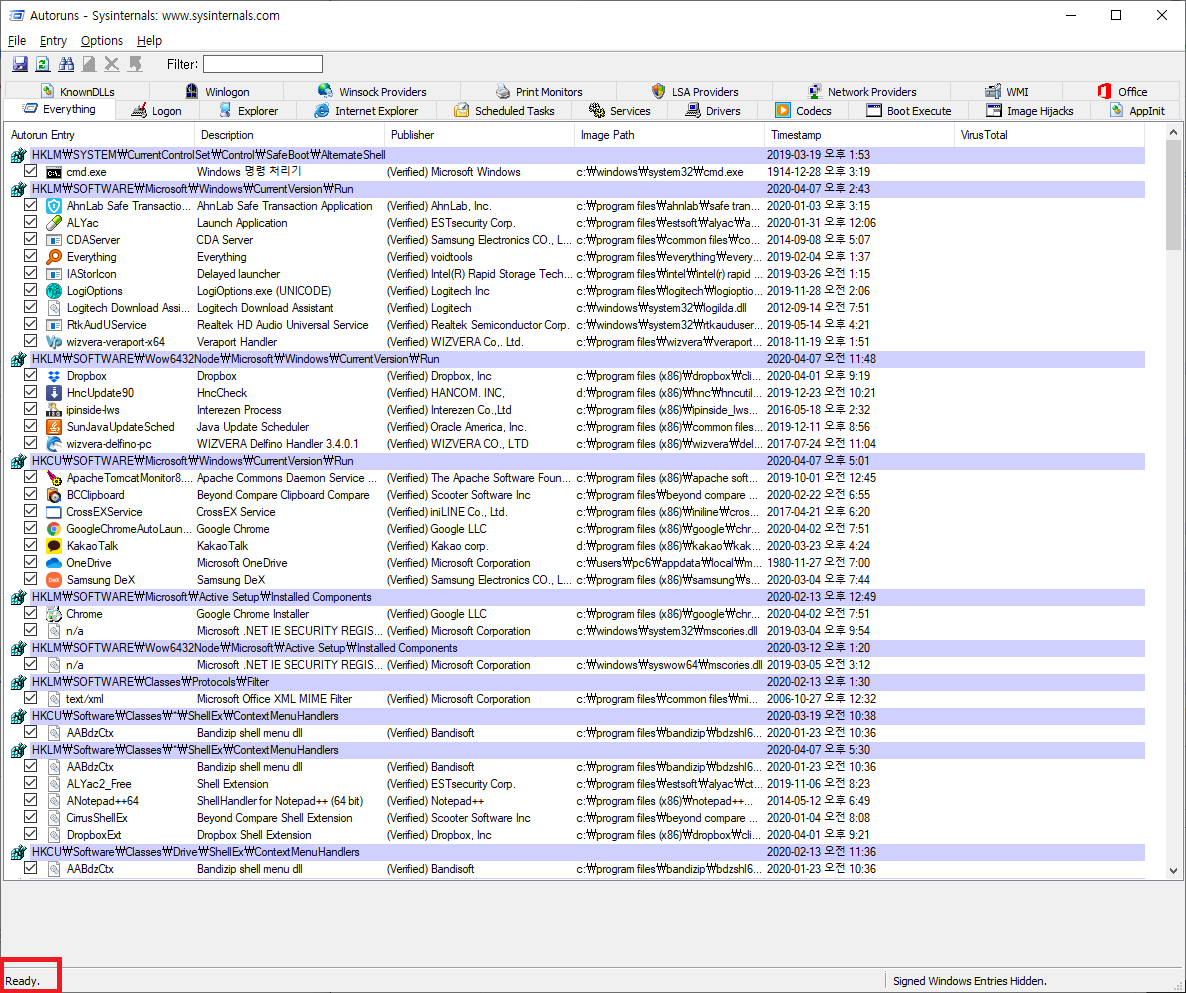The width and height of the screenshot is (1186, 993).
Task: Select the CrossEXService entry row
Action: (575, 512)
